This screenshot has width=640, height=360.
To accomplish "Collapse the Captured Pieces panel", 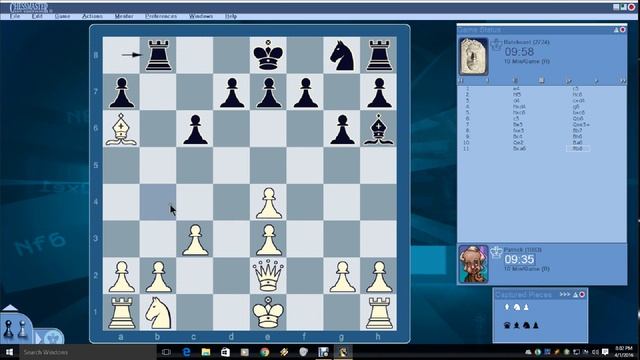I will (x=575, y=294).
